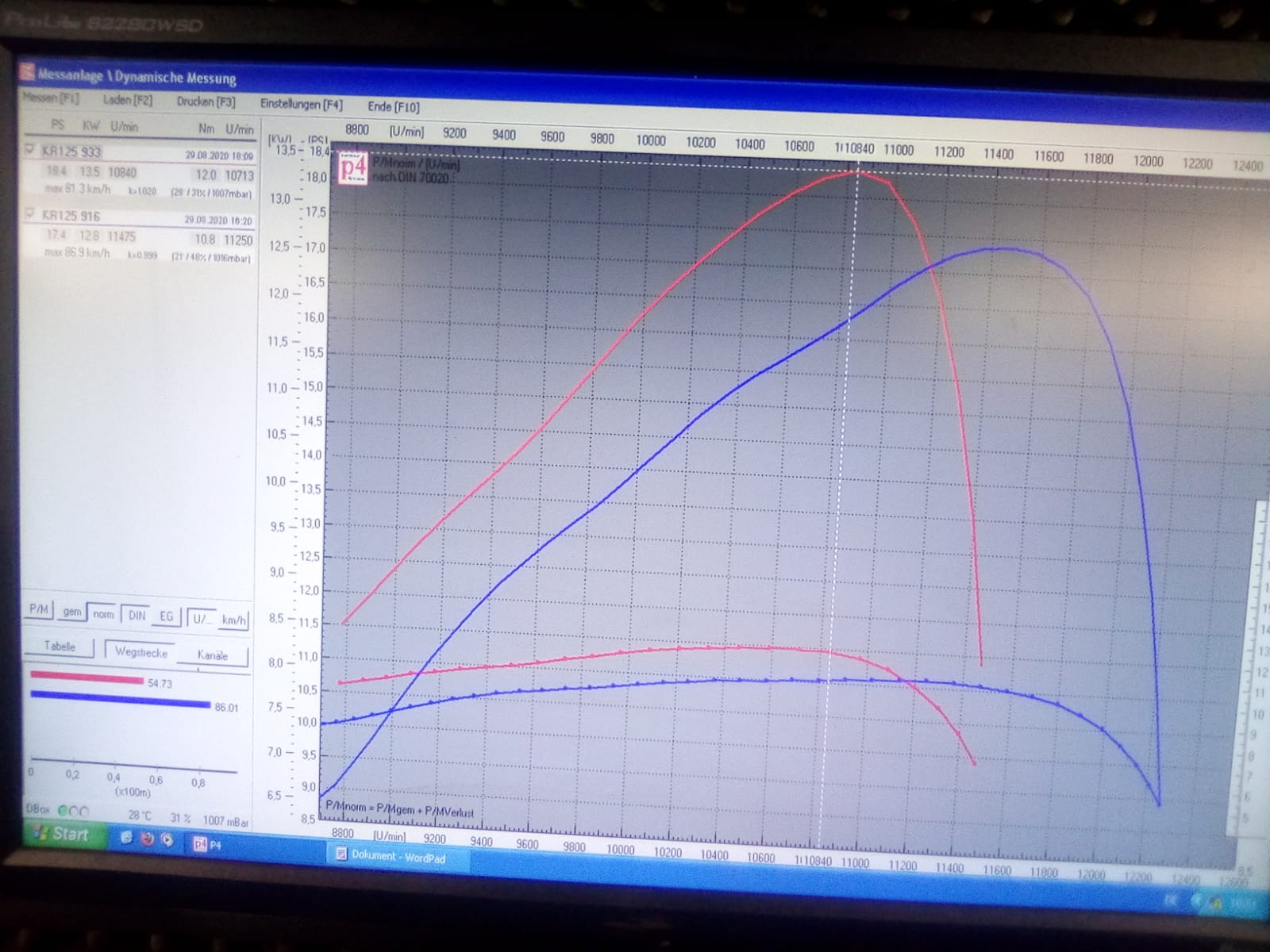The height and width of the screenshot is (952, 1270).
Task: Select the norm values toggle
Action: coord(103,614)
